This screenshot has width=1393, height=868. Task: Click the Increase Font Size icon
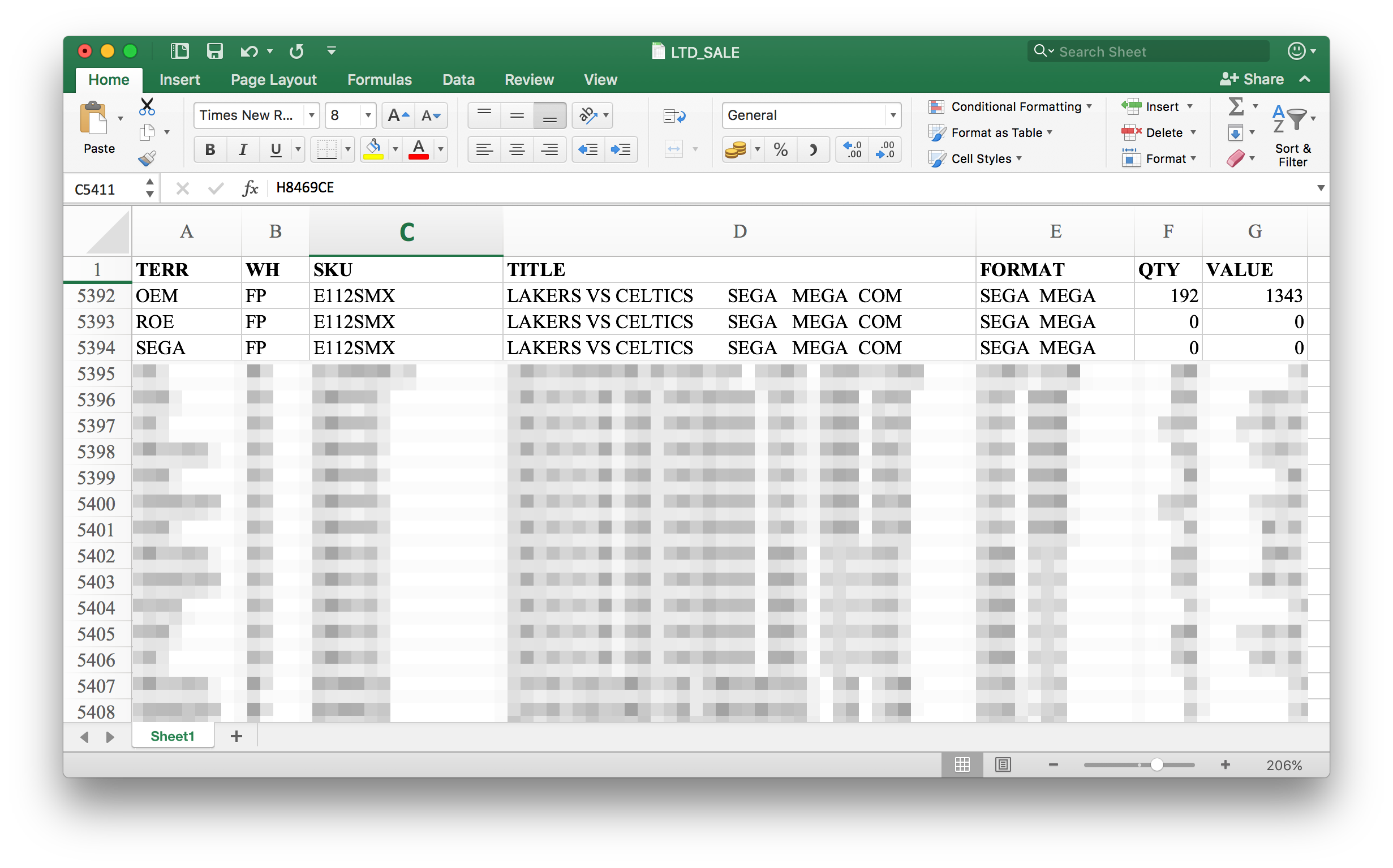pyautogui.click(x=398, y=115)
